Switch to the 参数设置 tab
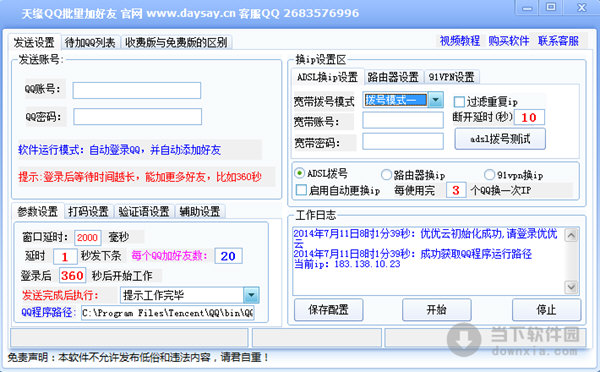Screen dimensions: 600x372 38,211
